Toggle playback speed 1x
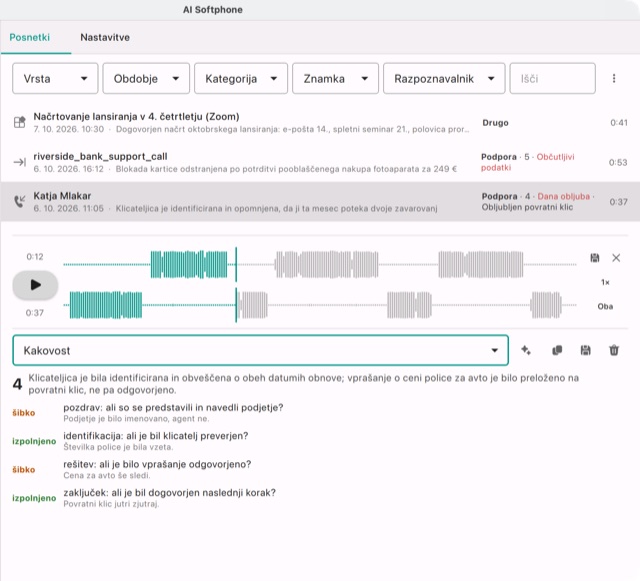The image size is (640, 581). pos(605,282)
